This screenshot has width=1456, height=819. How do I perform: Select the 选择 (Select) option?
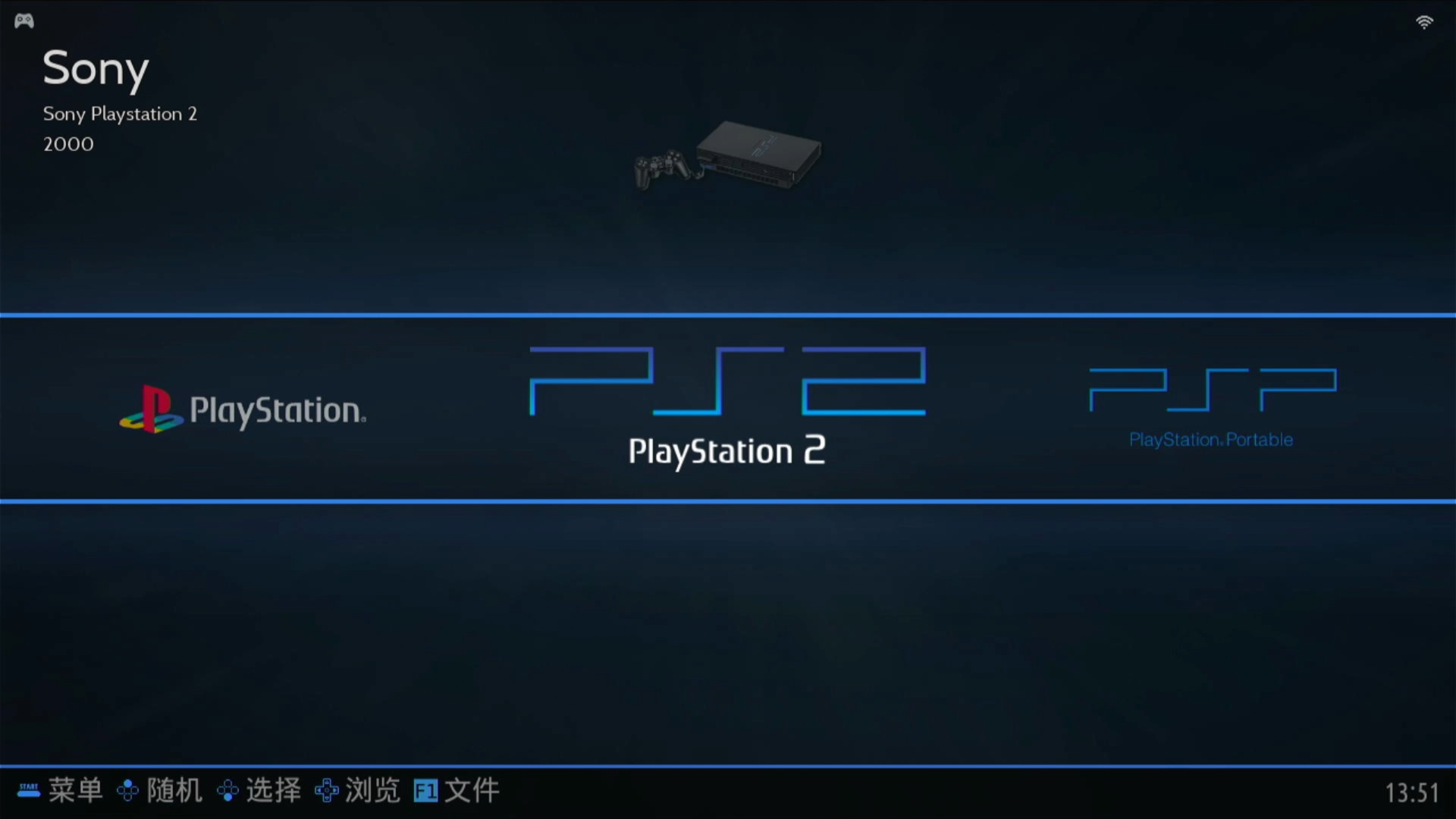273,791
